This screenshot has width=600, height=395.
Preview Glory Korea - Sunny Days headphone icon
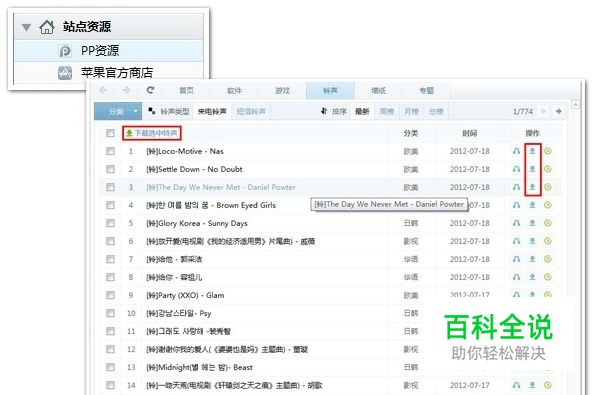(x=516, y=223)
